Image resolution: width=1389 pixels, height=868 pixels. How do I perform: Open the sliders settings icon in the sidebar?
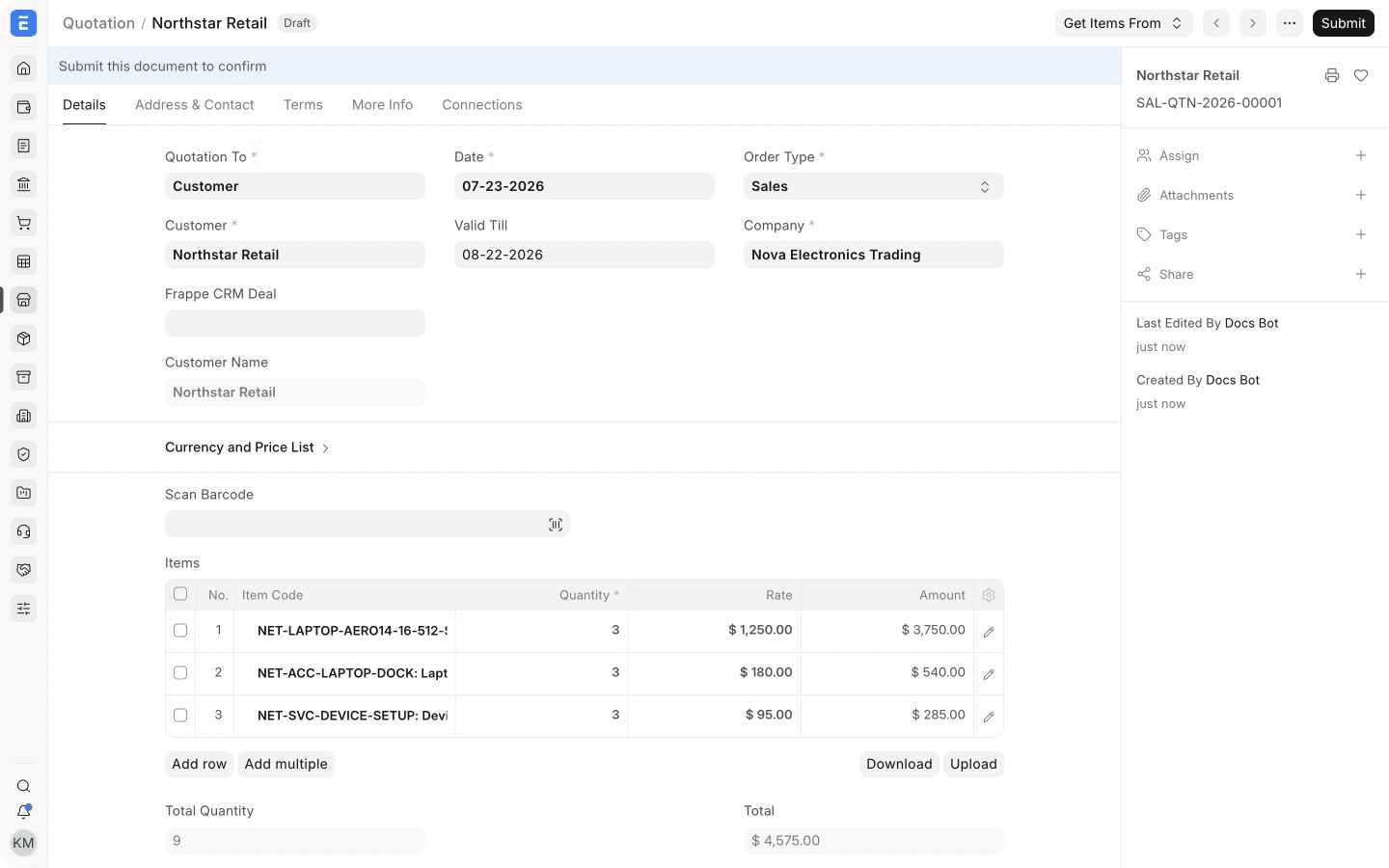pyautogui.click(x=24, y=609)
